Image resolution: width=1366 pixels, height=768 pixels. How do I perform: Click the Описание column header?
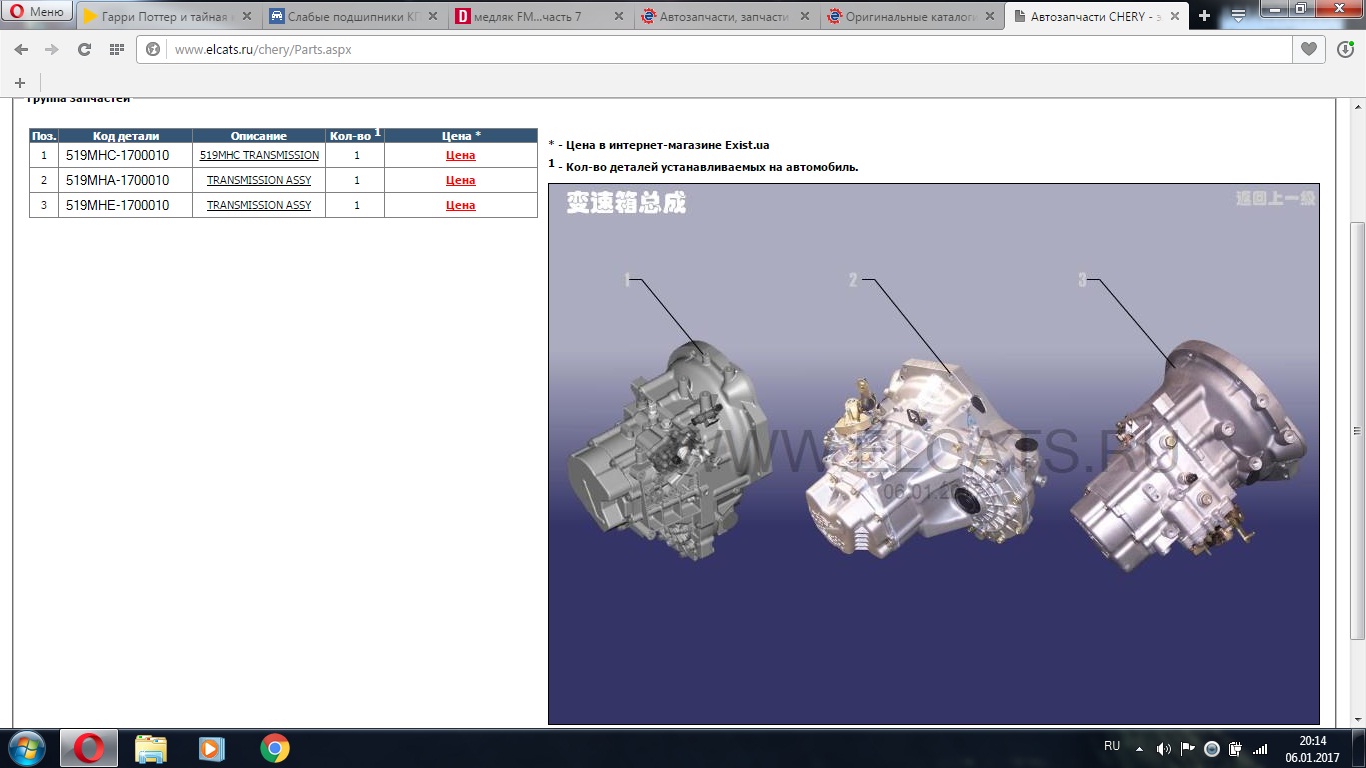click(x=259, y=136)
